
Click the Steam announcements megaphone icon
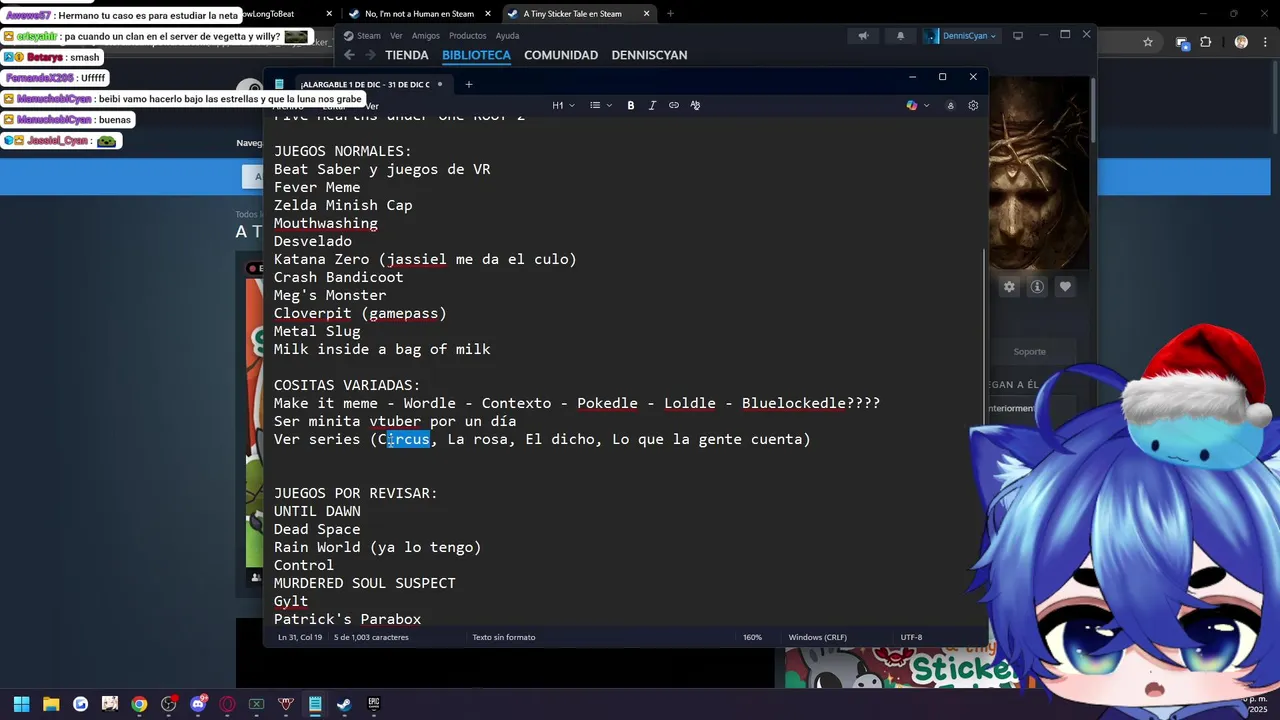click(x=863, y=36)
